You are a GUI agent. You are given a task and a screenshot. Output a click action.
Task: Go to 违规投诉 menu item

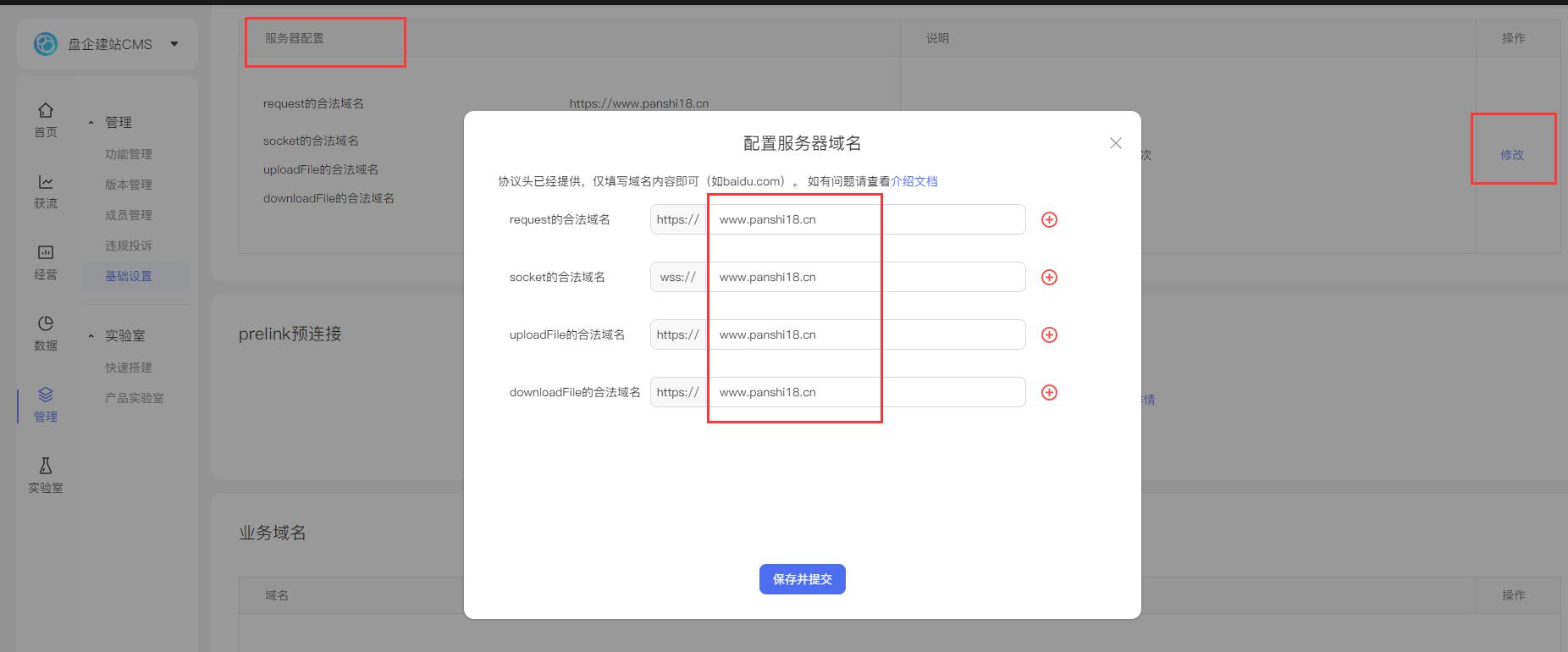click(129, 246)
